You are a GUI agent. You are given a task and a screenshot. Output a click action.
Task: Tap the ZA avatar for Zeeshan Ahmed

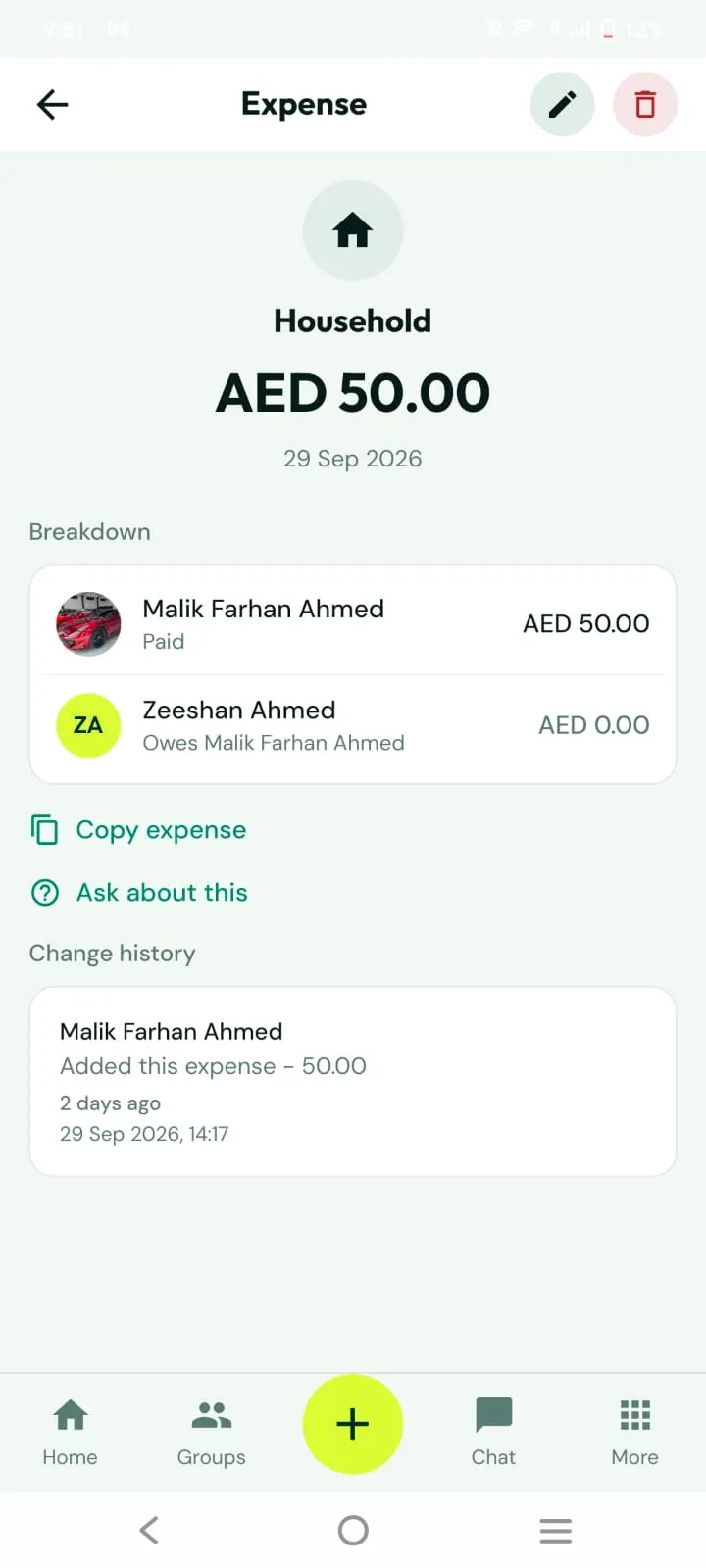[88, 725]
